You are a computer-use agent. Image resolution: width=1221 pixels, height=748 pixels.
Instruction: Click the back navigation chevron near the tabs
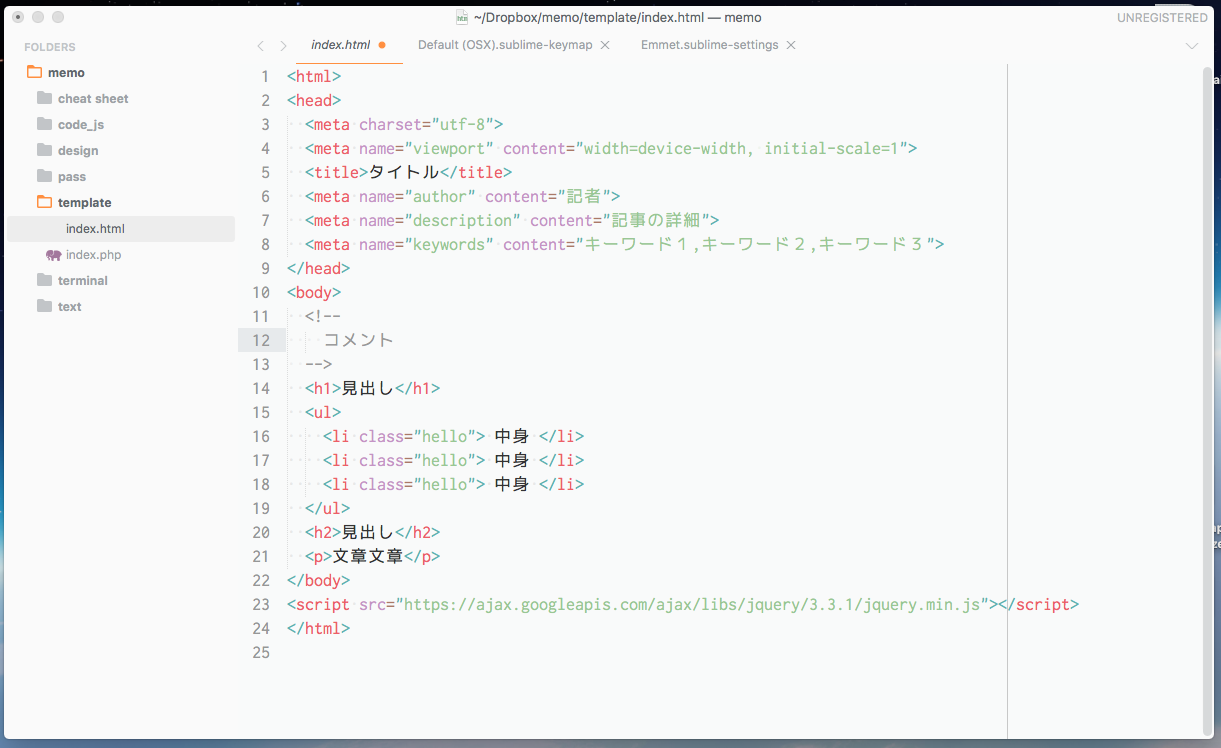(x=260, y=45)
